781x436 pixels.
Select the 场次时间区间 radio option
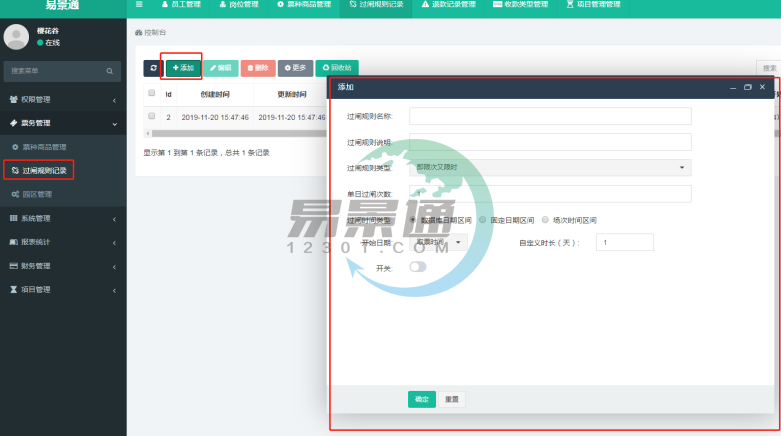pos(545,219)
